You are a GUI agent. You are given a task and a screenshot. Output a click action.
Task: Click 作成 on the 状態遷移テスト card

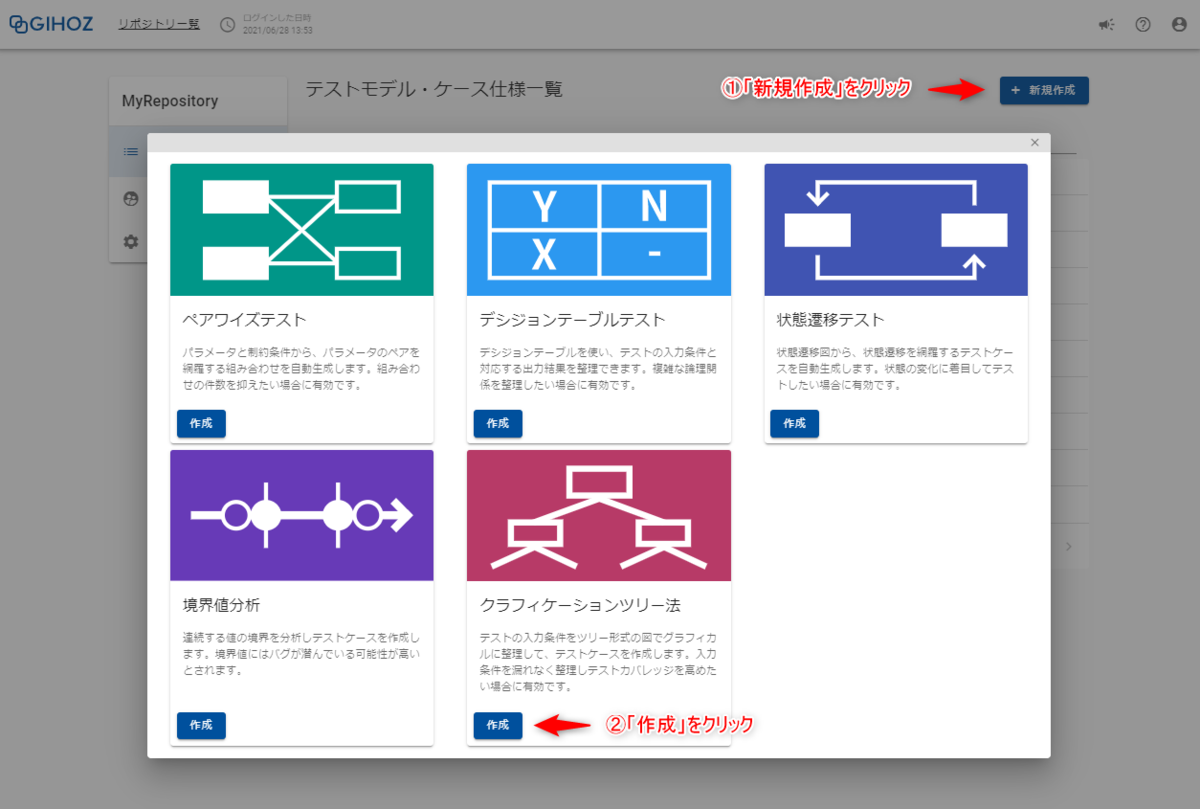click(x=794, y=423)
